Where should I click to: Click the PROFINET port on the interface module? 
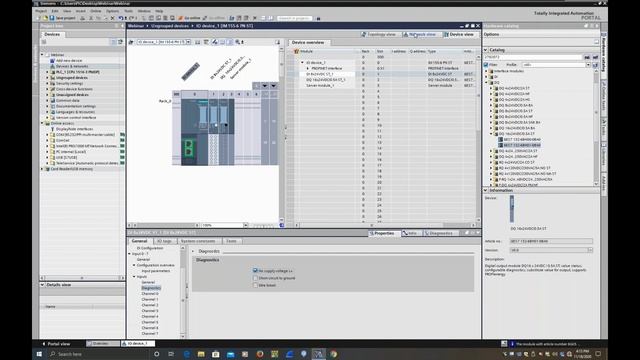click(x=189, y=148)
